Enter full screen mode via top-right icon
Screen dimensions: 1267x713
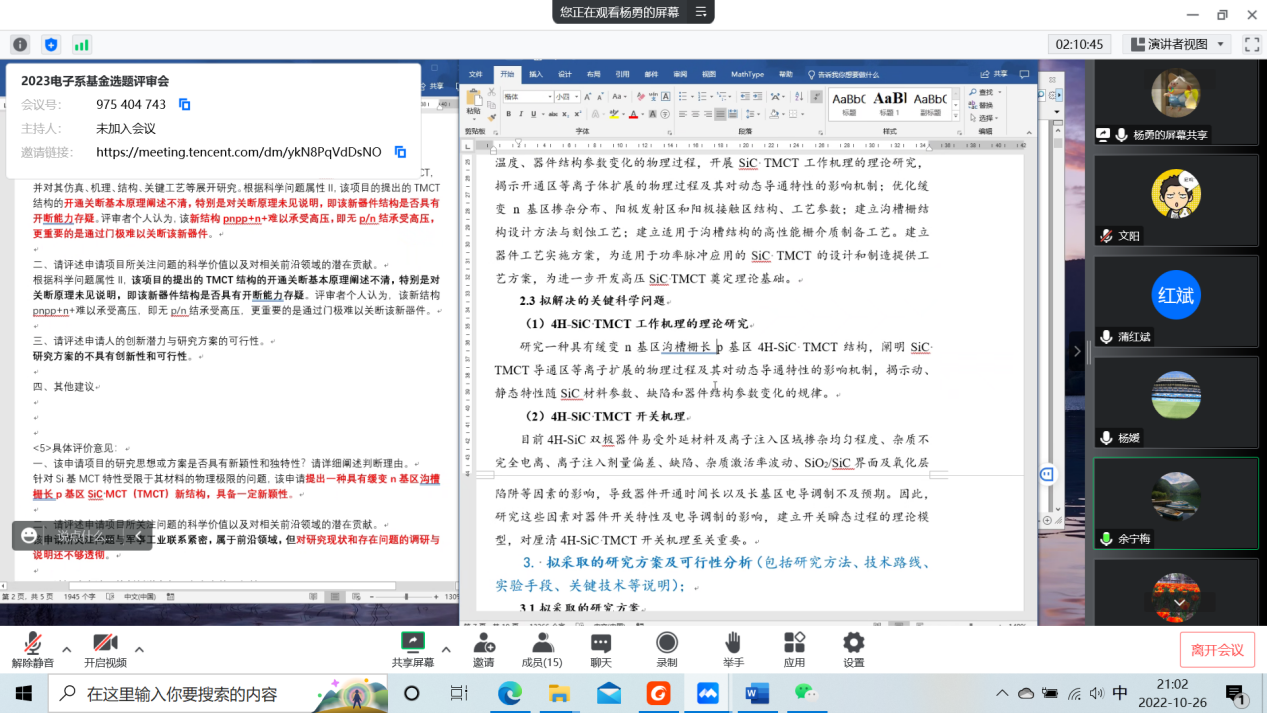pos(1251,44)
